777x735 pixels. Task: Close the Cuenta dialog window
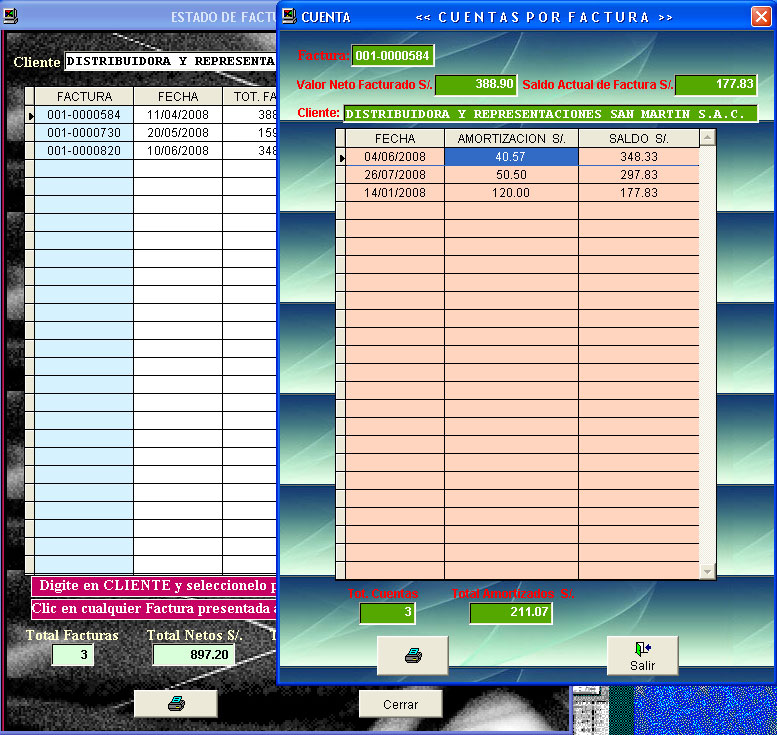point(761,17)
